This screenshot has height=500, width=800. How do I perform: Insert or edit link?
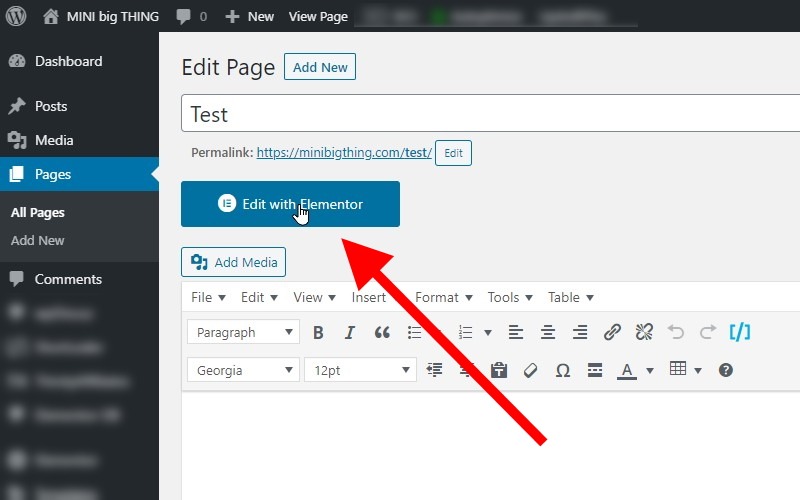click(612, 333)
